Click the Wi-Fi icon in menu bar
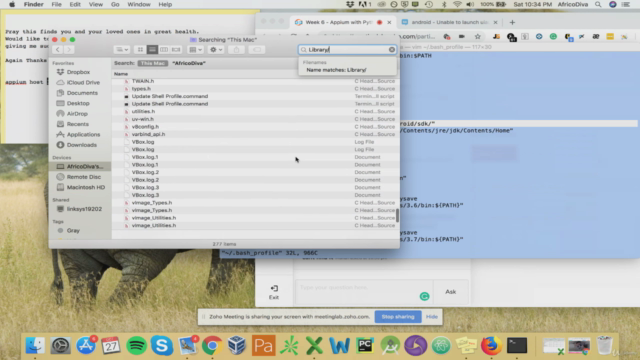 tap(457, 4)
